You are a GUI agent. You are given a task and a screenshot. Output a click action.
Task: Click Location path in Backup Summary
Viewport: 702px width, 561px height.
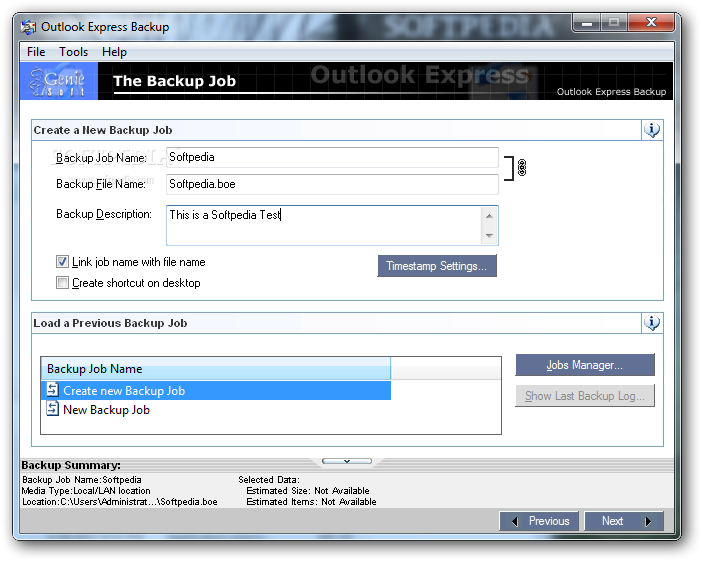point(120,502)
